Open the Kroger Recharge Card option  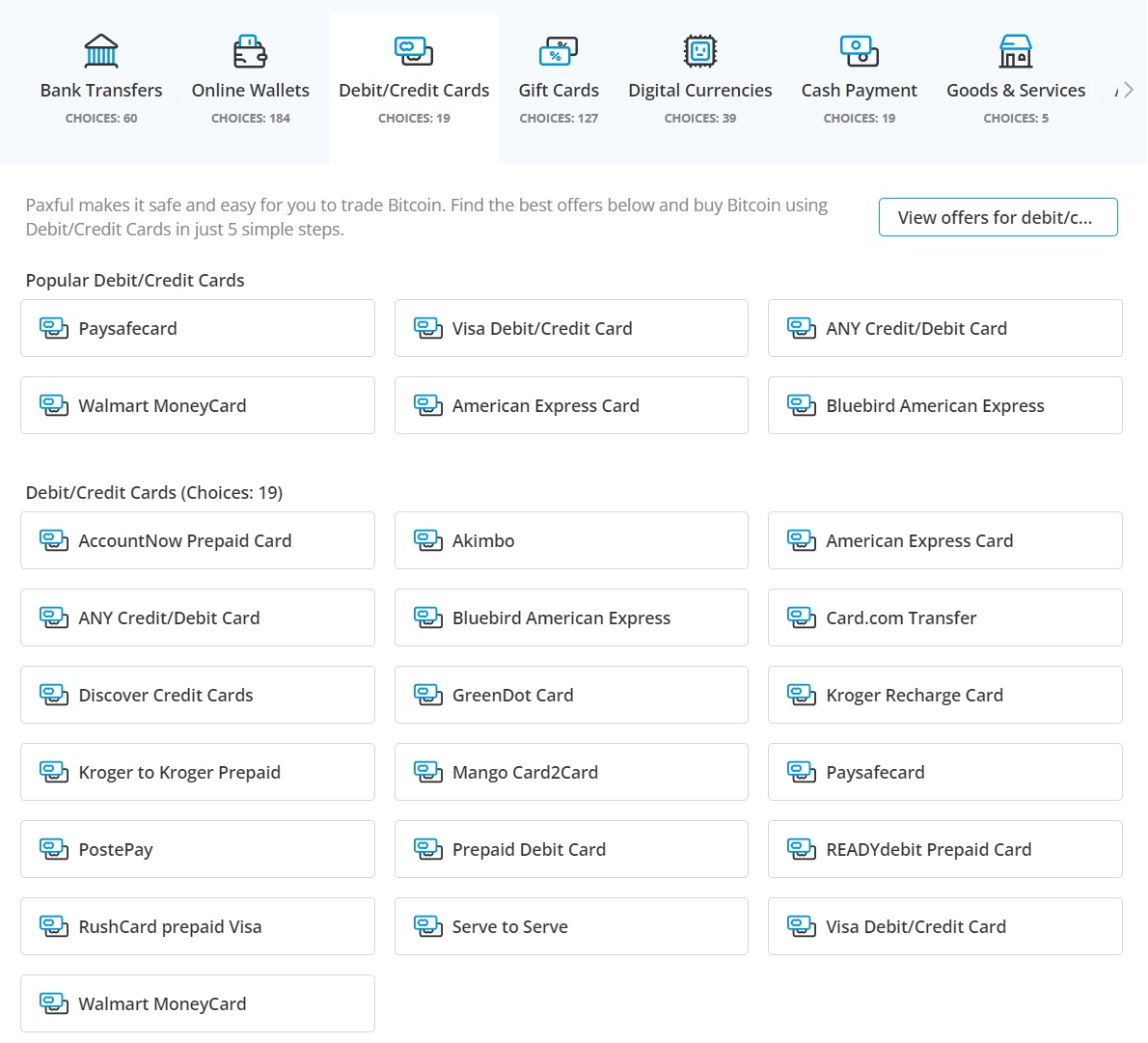click(x=945, y=695)
